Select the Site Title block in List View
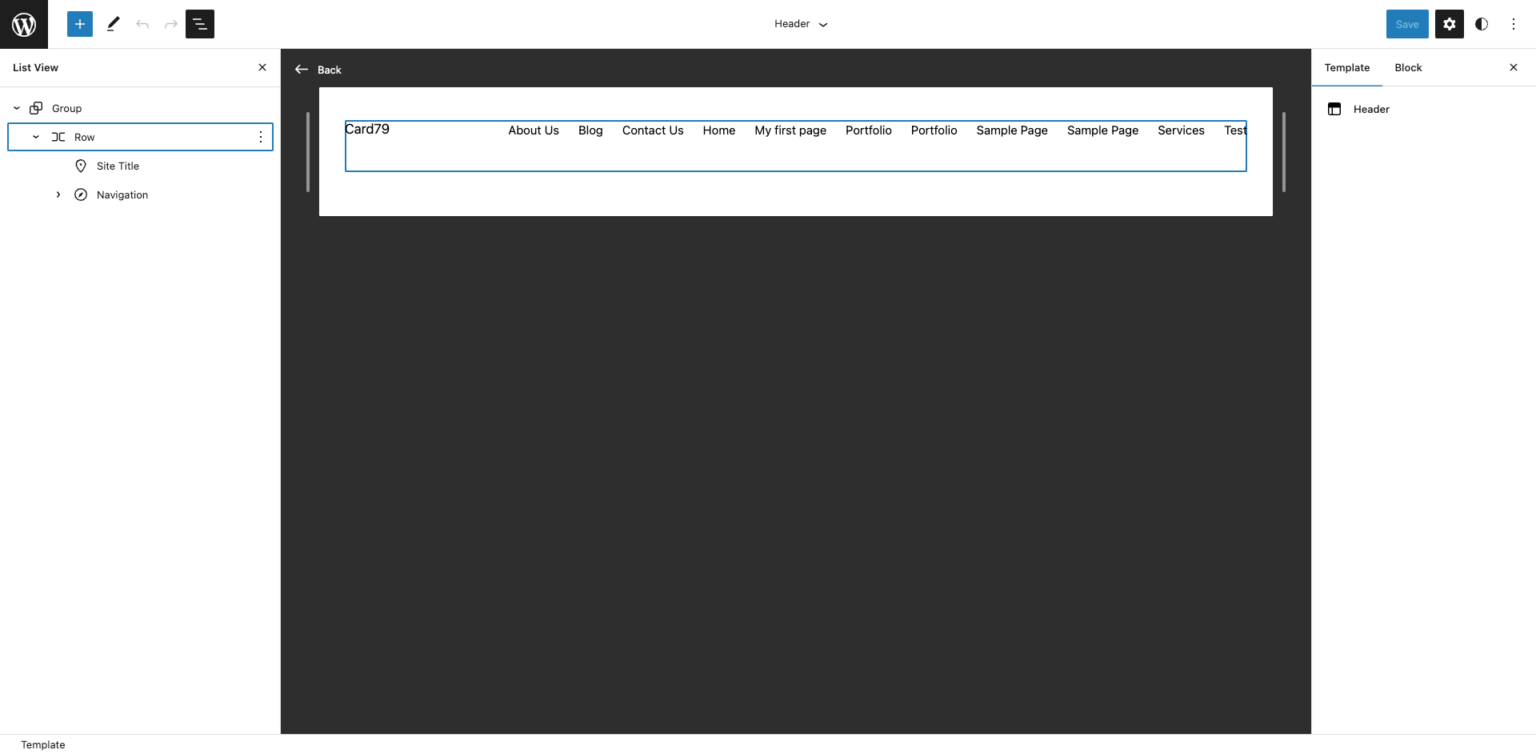1536x754 pixels. point(118,166)
